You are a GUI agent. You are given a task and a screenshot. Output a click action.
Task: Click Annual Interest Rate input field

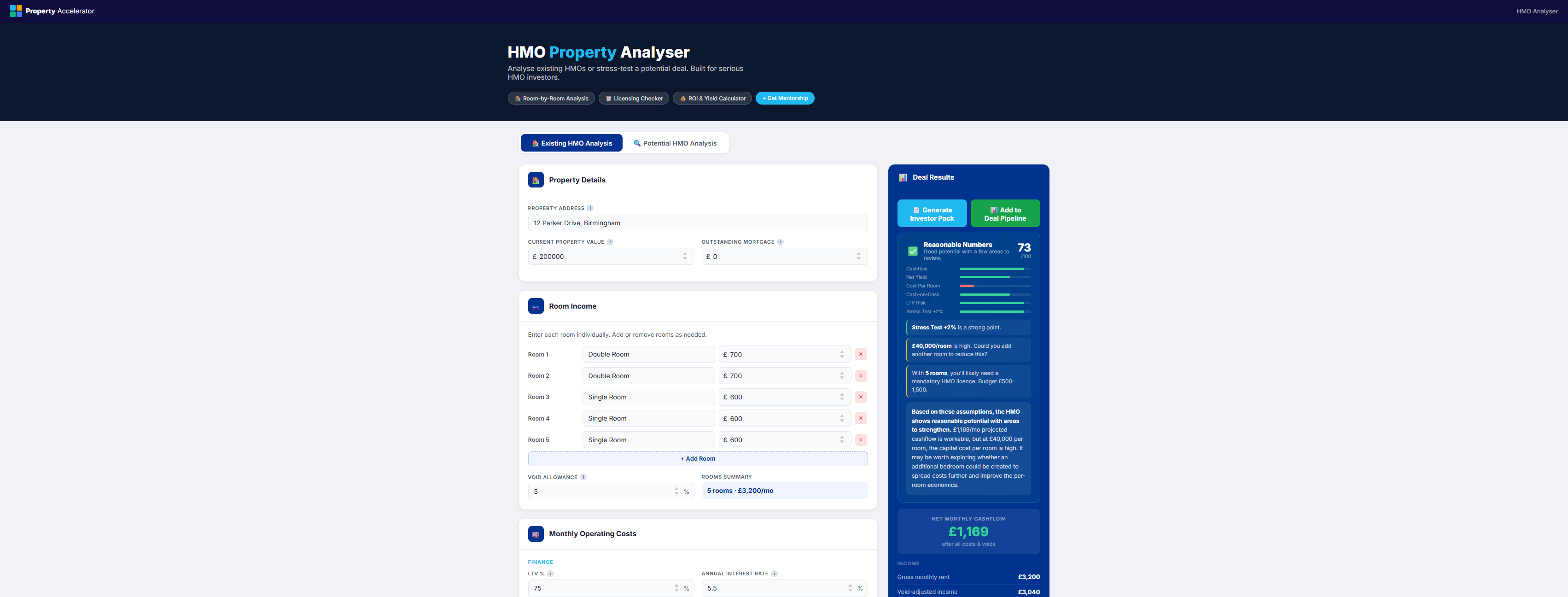[784, 588]
